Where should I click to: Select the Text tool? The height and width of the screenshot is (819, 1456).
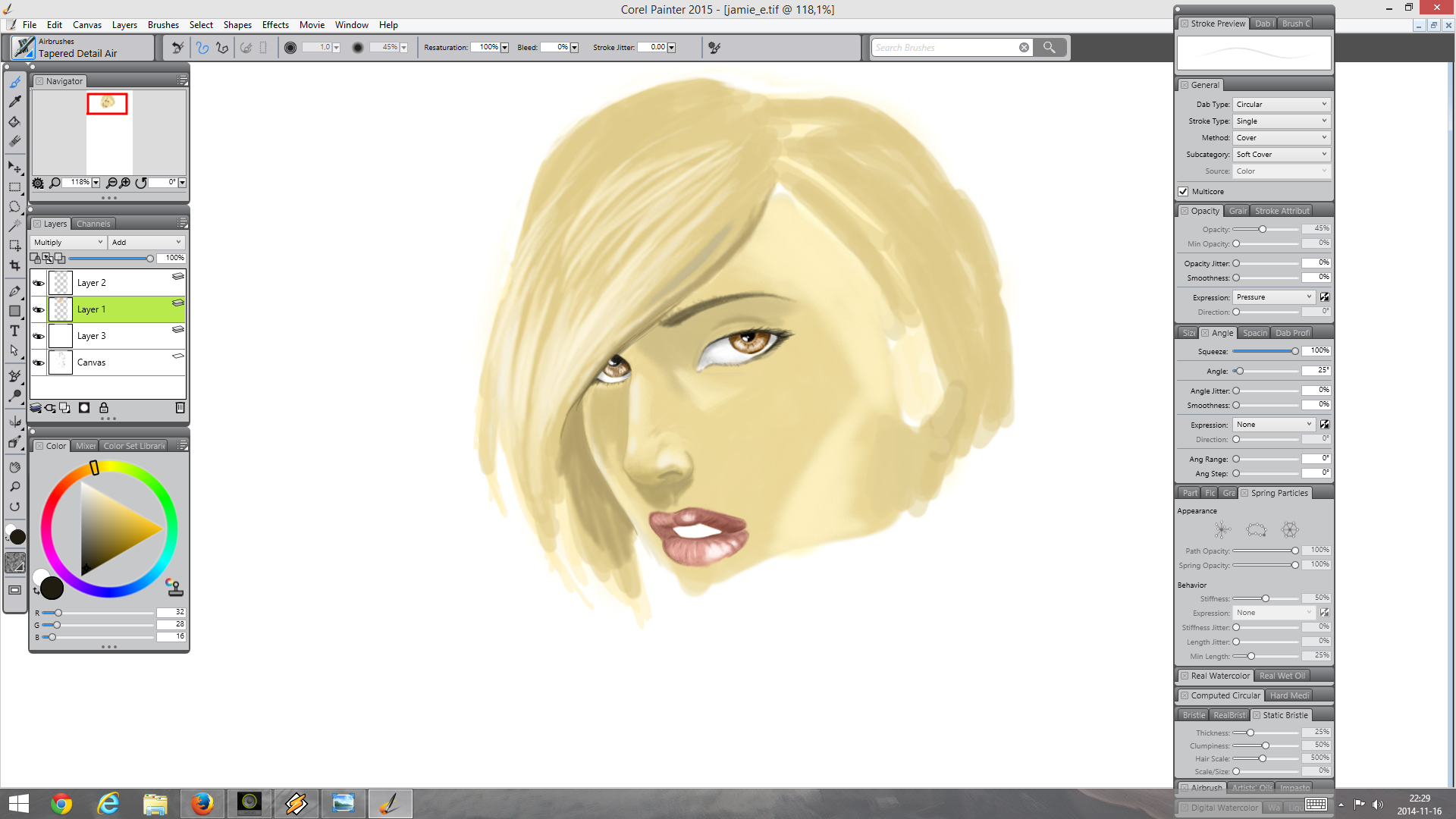14,331
